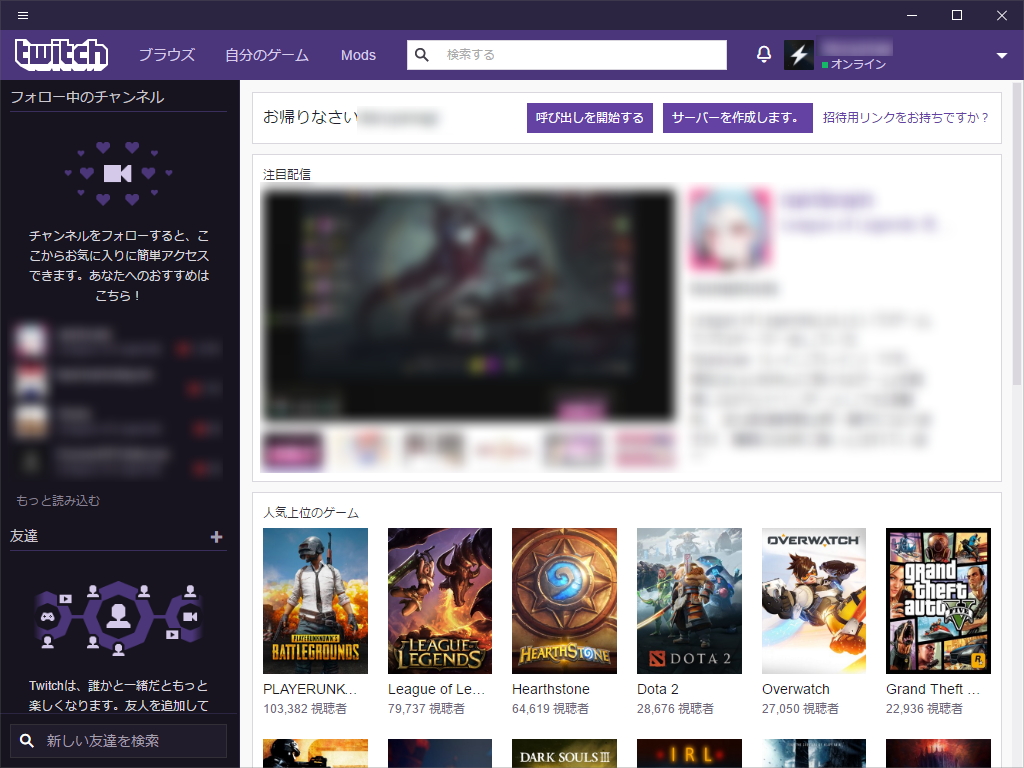Viewport: 1024px width, 768px height.
Task: Open the notifications bell
Action: pyautogui.click(x=763, y=54)
